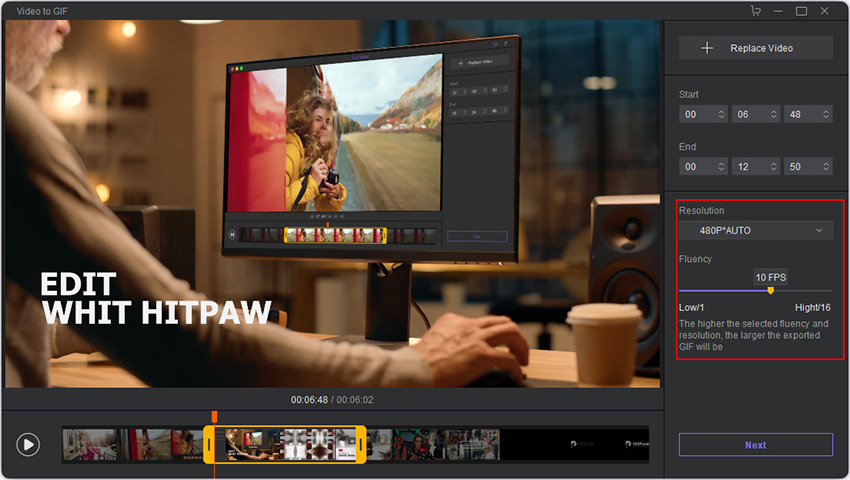Click the orange playhead marker on timeline
850x480 pixels.
[214, 416]
